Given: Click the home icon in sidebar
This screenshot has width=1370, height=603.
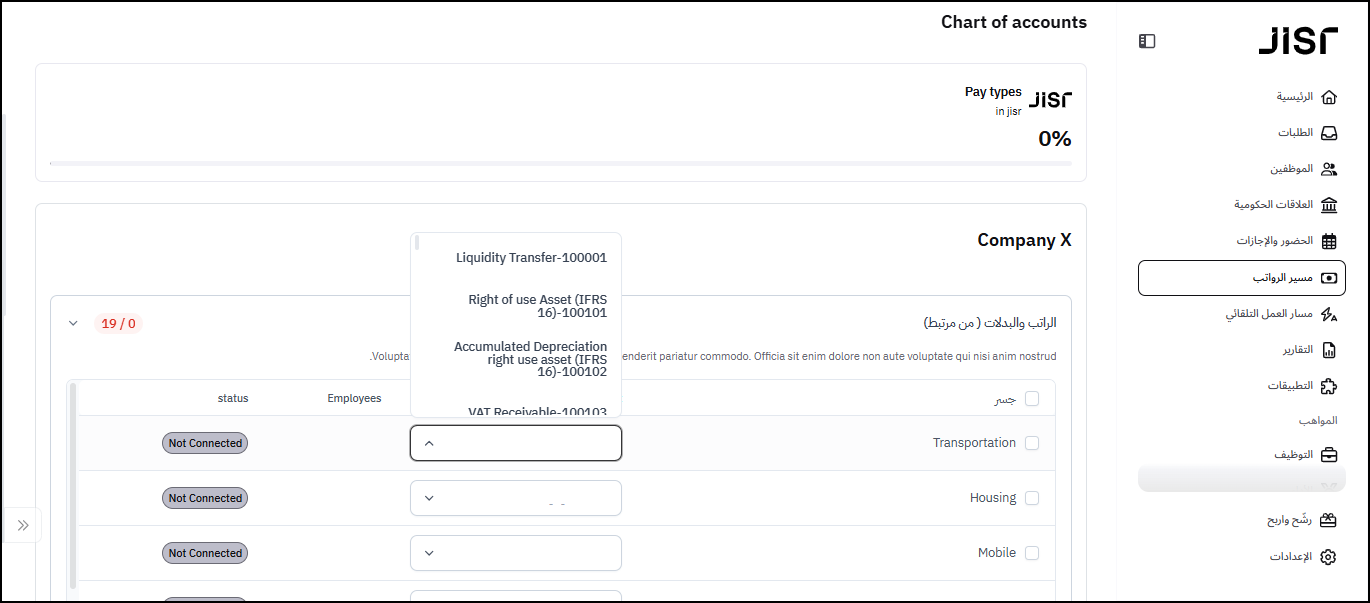Looking at the screenshot, I should 1328,97.
